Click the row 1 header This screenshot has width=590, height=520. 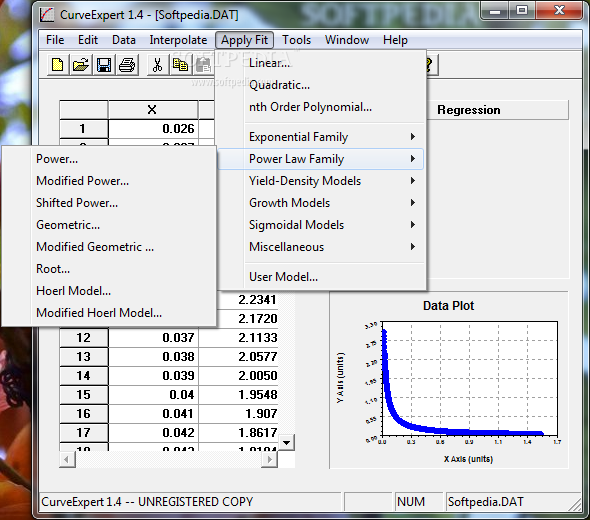[x=84, y=129]
